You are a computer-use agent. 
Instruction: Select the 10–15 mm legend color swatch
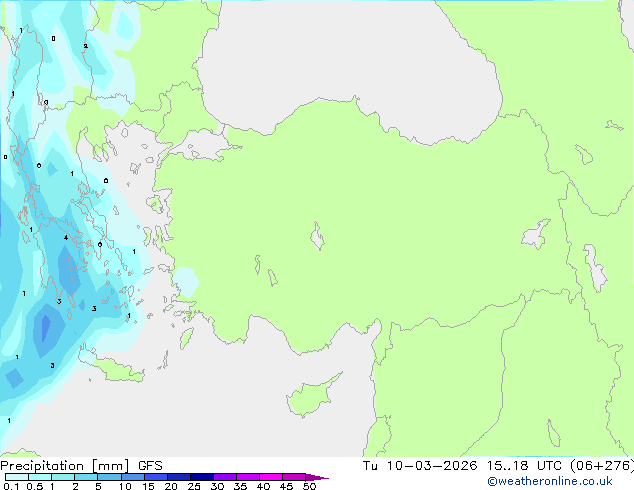click(x=132, y=477)
